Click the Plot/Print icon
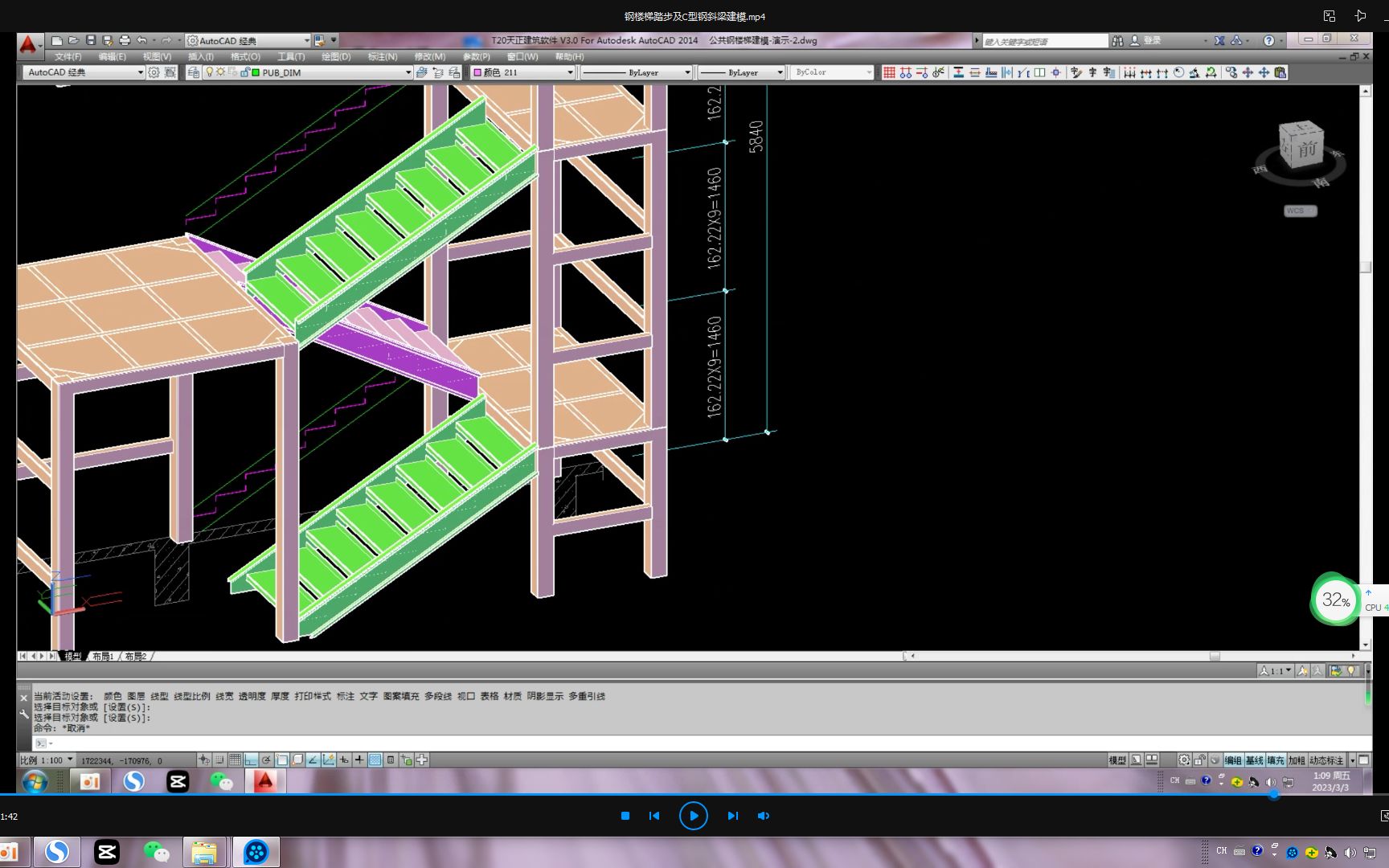The width and height of the screenshot is (1389, 868). pos(125,40)
